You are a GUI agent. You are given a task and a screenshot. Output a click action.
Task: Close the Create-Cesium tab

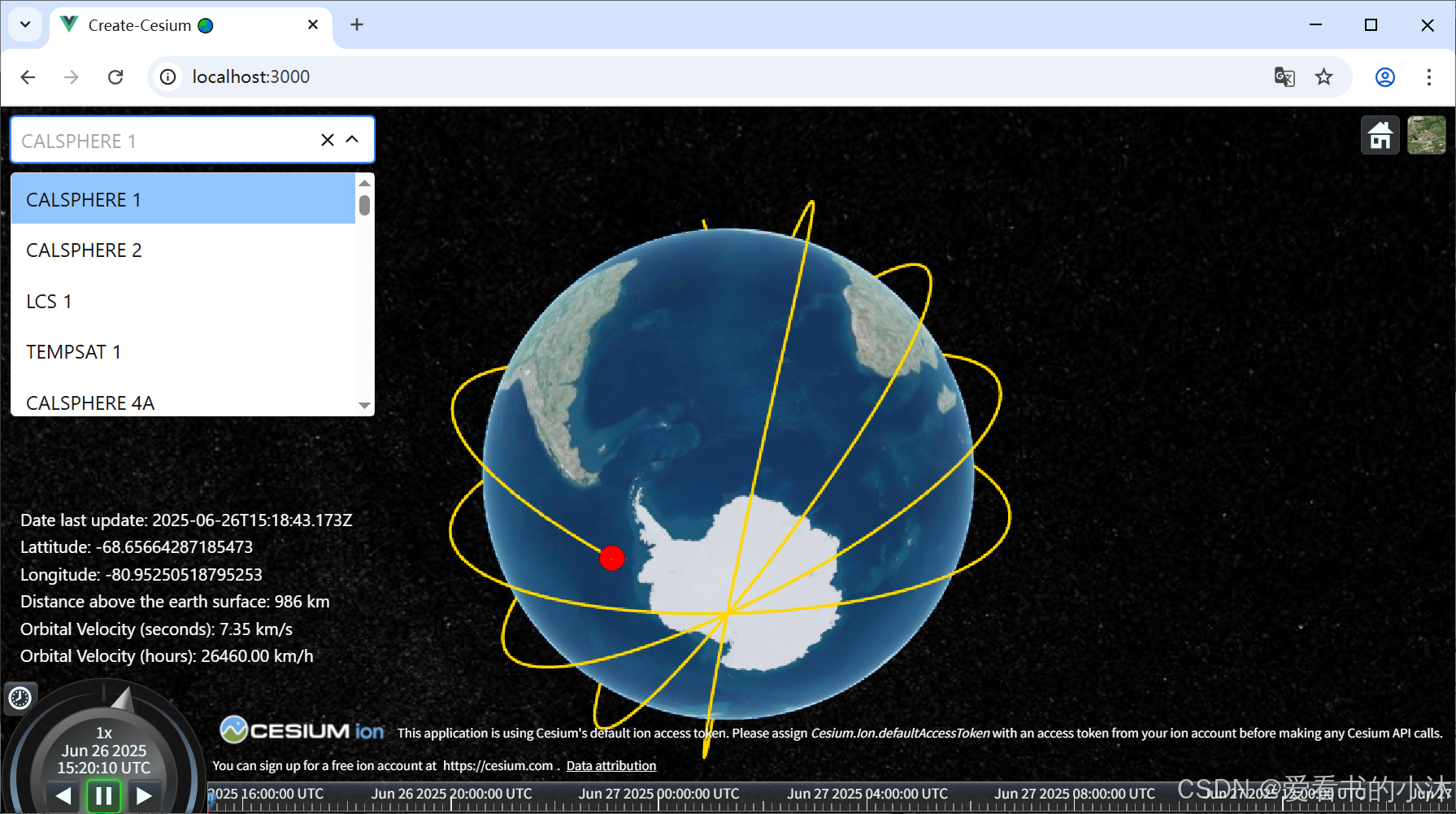[313, 24]
